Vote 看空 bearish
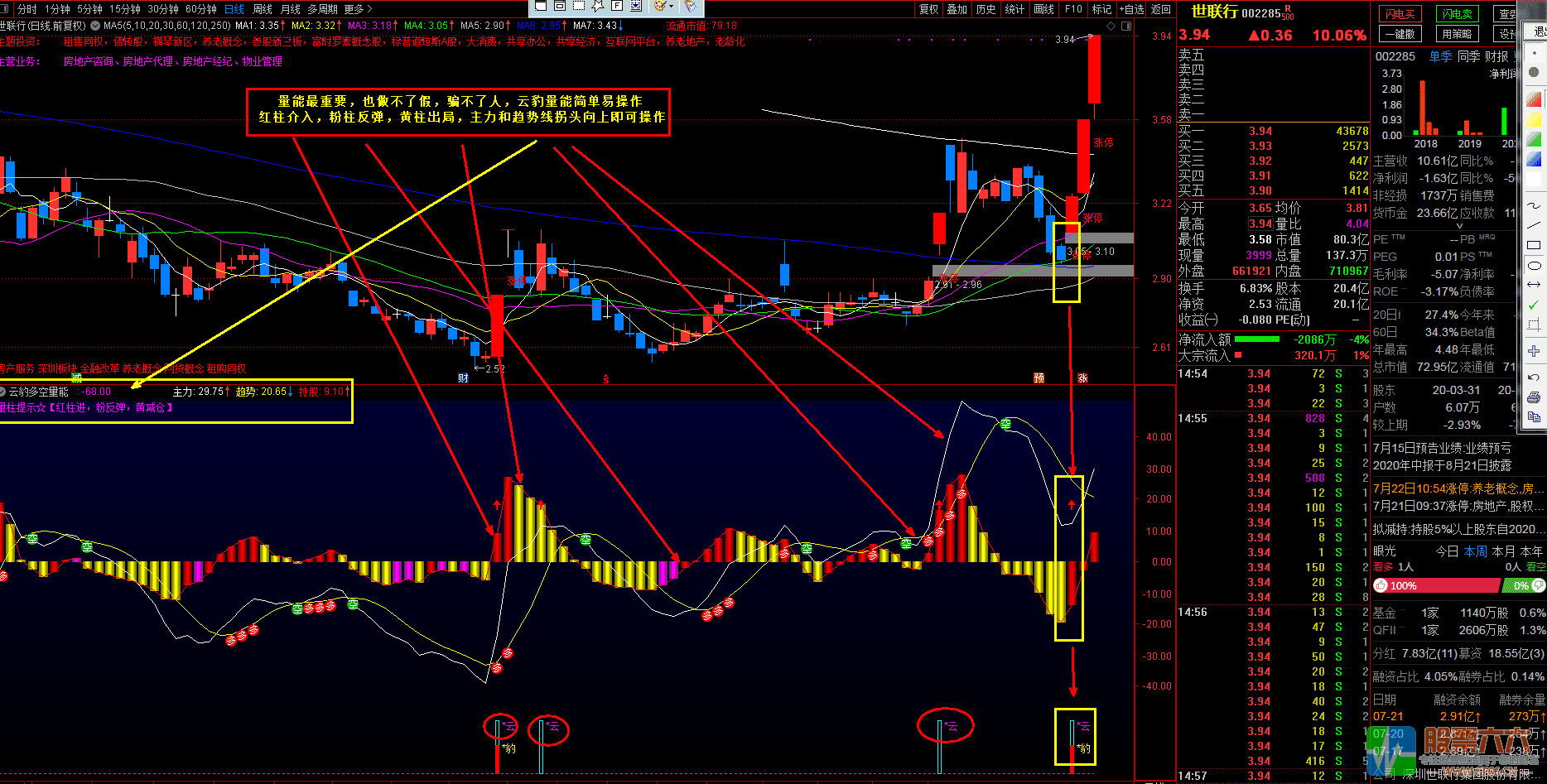This screenshot has width=1547, height=784. click(x=1536, y=567)
